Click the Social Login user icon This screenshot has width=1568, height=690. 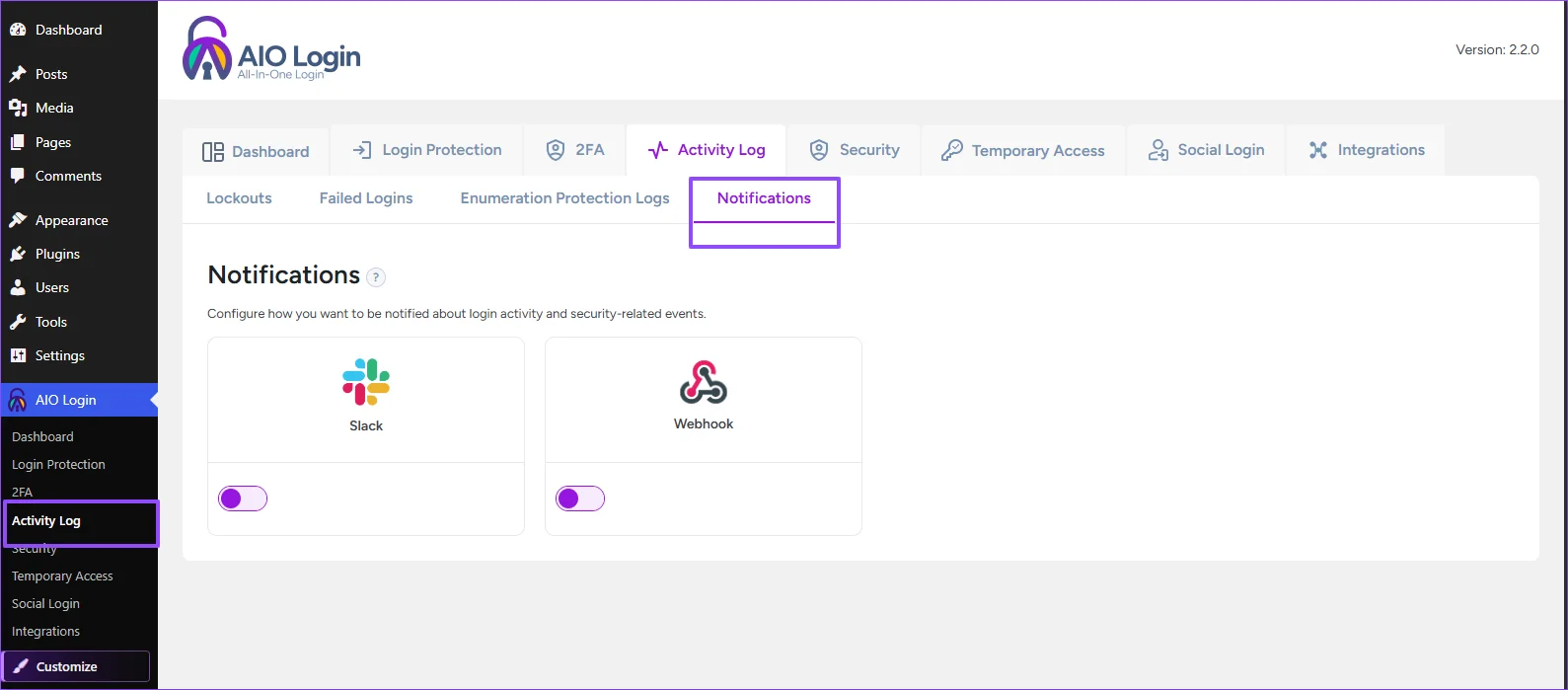[1158, 150]
